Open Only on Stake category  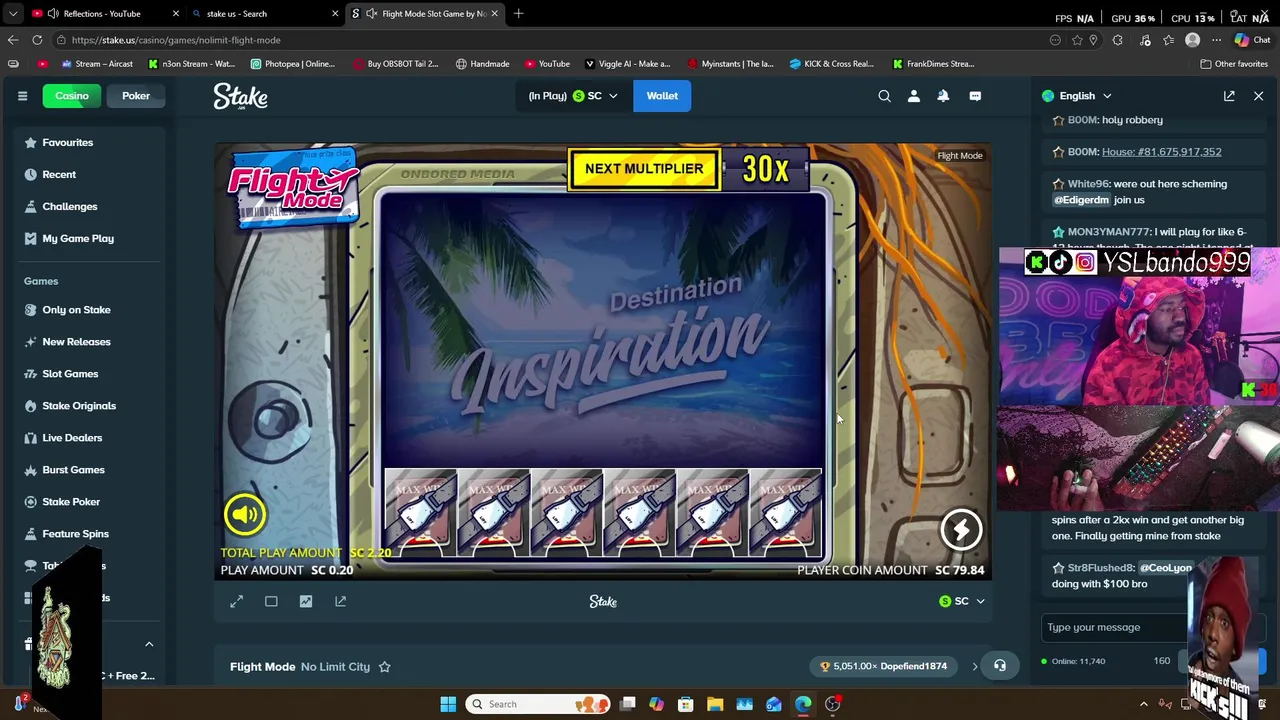click(x=76, y=310)
